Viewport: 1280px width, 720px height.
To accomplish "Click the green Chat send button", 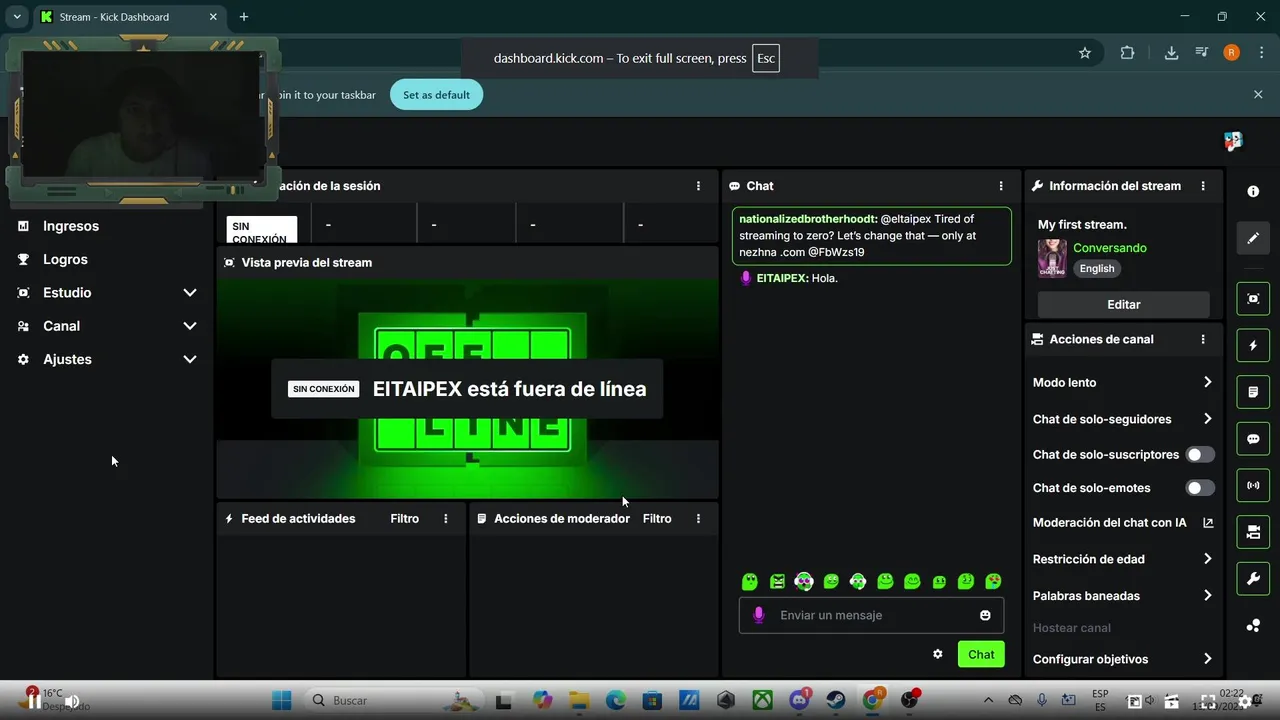I will pos(981,654).
